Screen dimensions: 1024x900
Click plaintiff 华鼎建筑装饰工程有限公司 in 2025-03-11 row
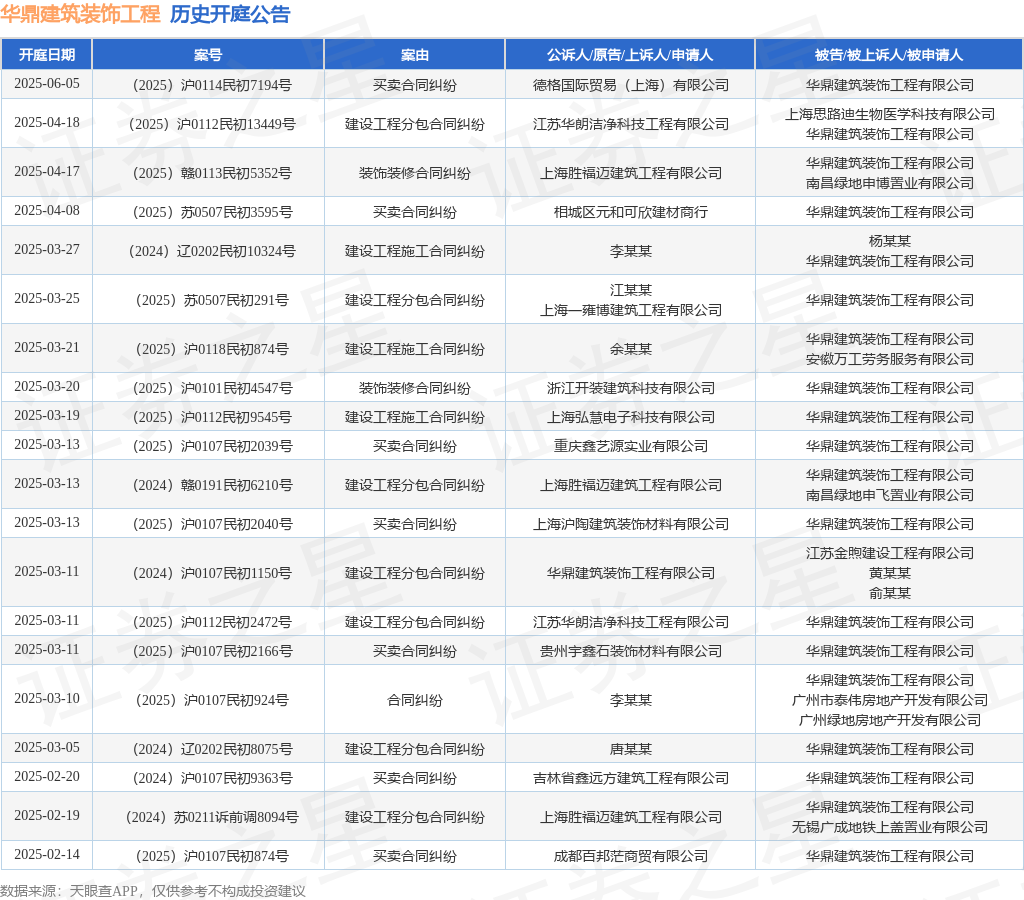coord(631,573)
